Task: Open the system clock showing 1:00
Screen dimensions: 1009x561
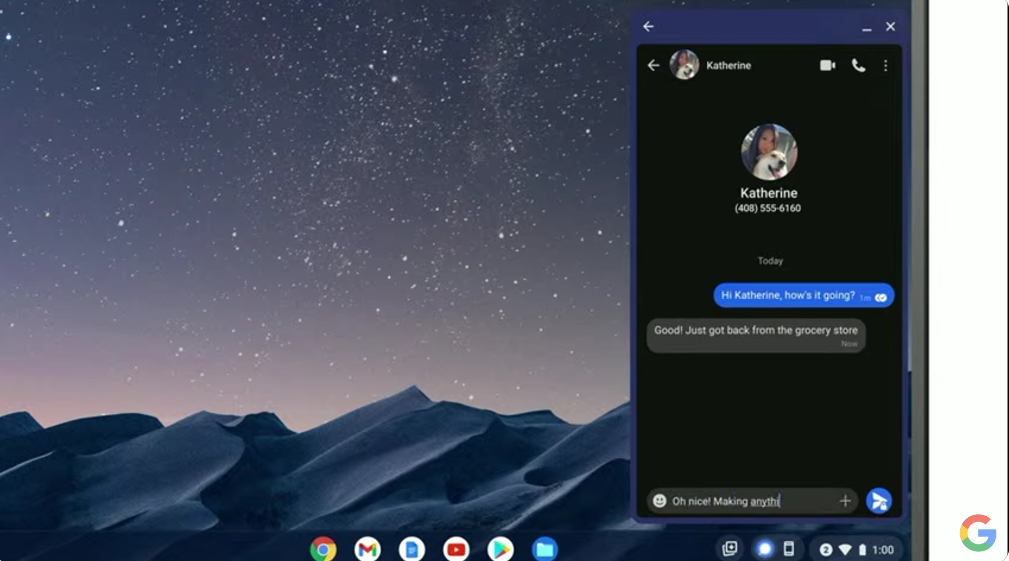Action: pyautogui.click(x=883, y=550)
